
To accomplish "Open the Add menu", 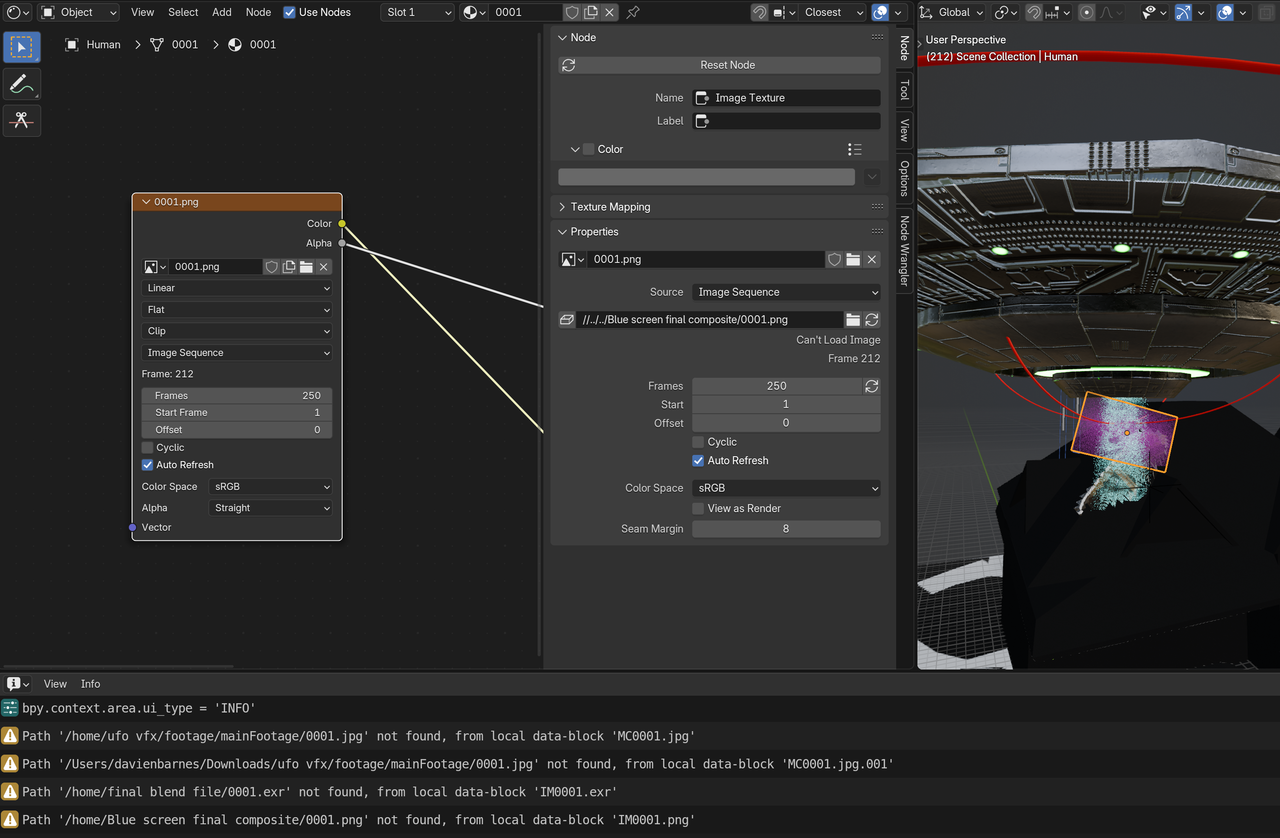I will point(222,12).
